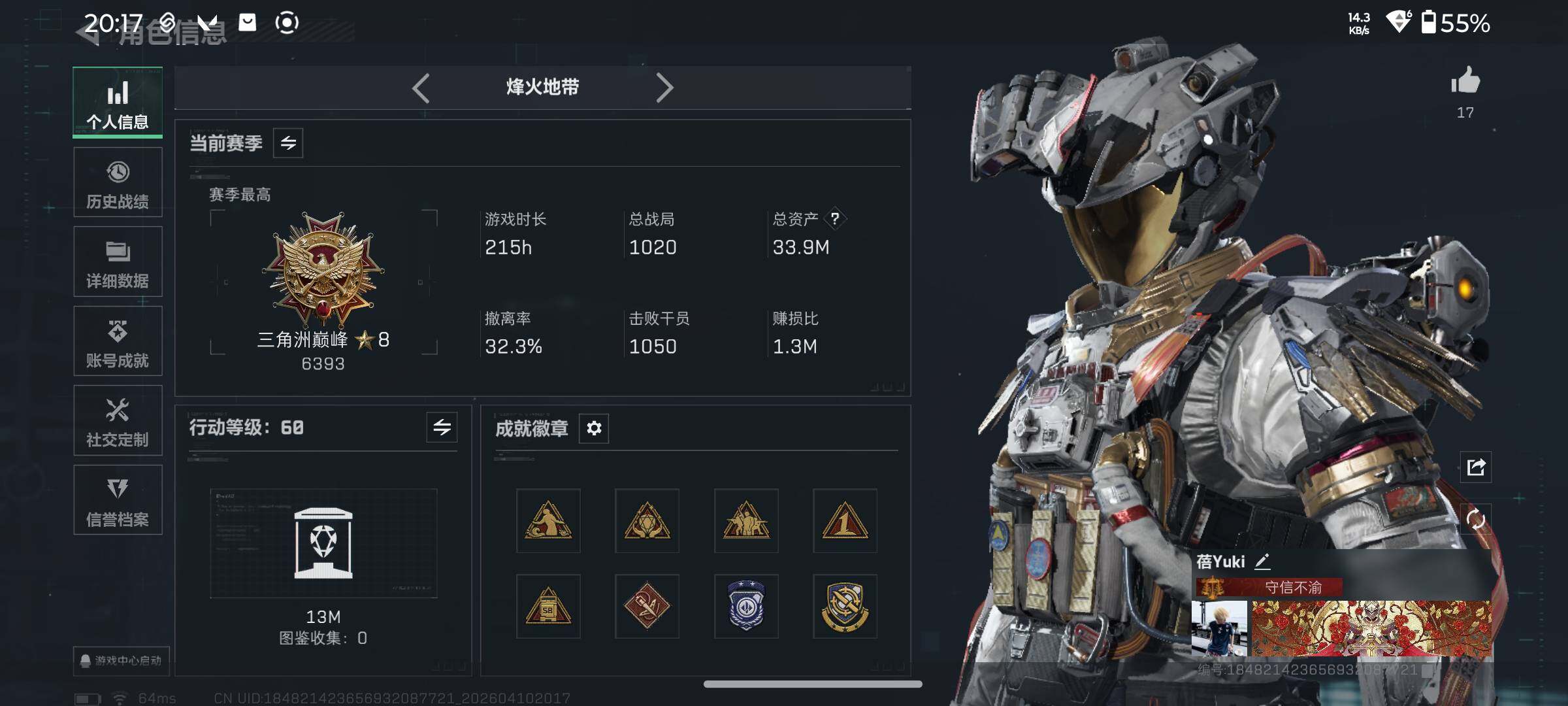Image resolution: width=1568 pixels, height=706 pixels.
Task: Select the blue shield achievement badge
Action: pos(746,606)
